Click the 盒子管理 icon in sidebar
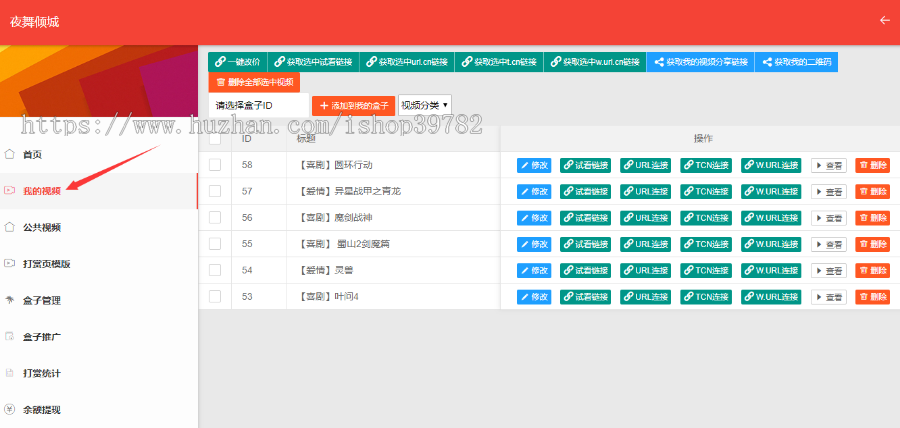Screen dimensions: 900x428 [10, 300]
